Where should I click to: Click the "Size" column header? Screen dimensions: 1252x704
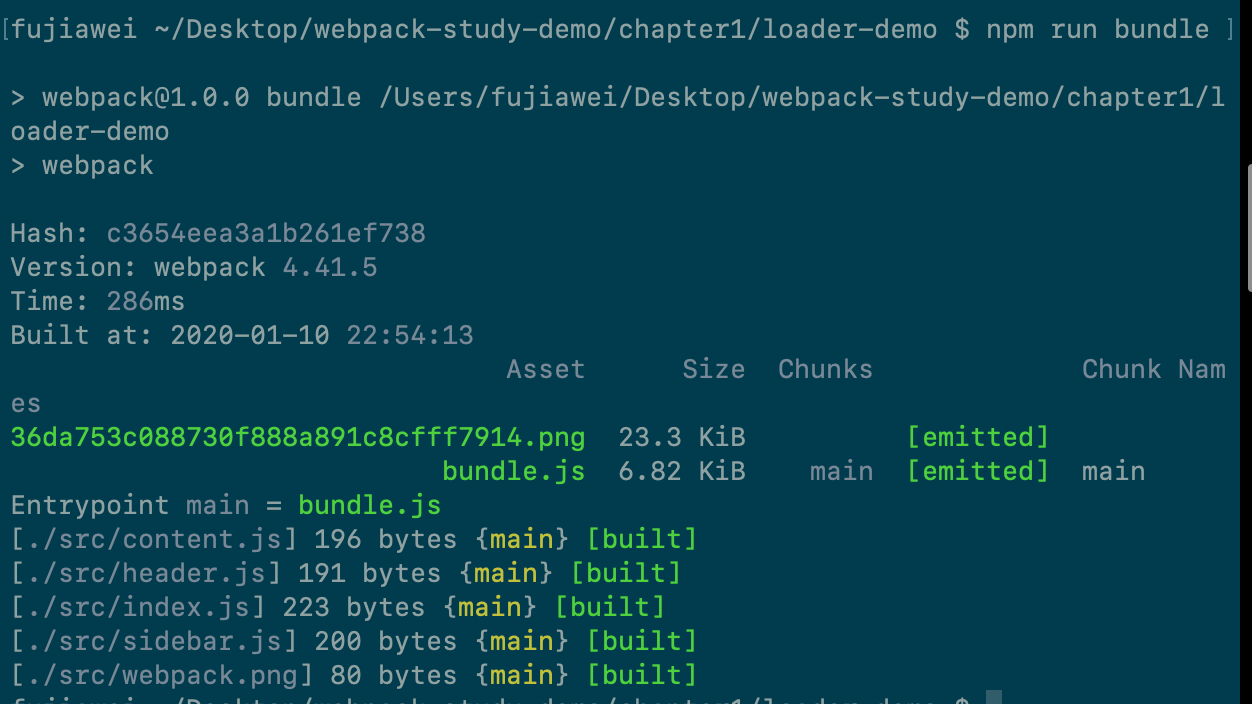(713, 369)
